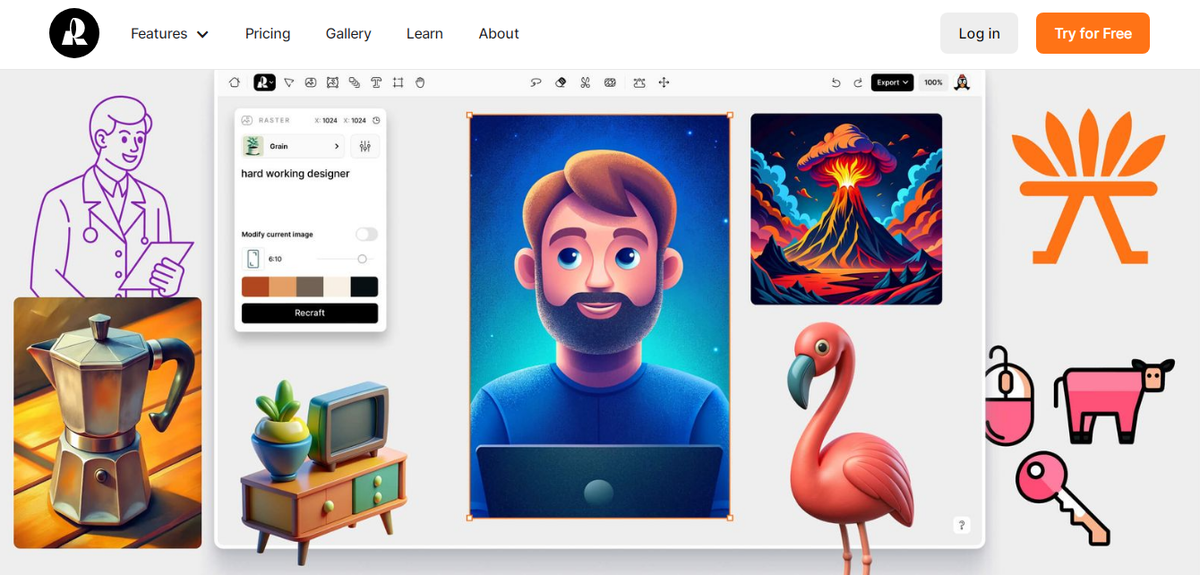
Task: Click the redo arrow icon
Action: click(x=857, y=82)
